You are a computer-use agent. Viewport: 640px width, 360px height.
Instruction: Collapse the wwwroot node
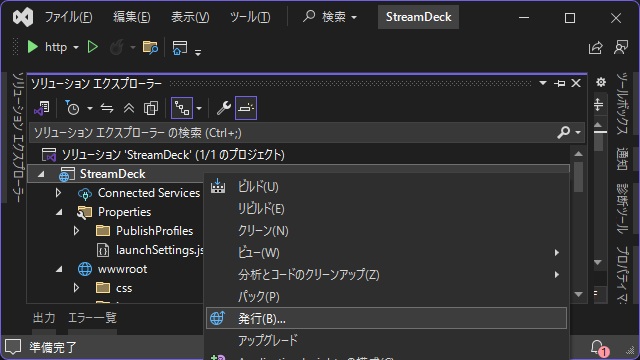[x=59, y=269]
